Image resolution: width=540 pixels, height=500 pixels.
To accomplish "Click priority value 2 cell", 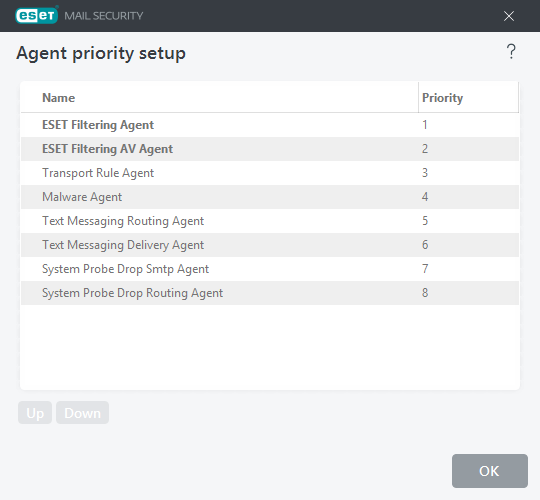I will [468, 149].
